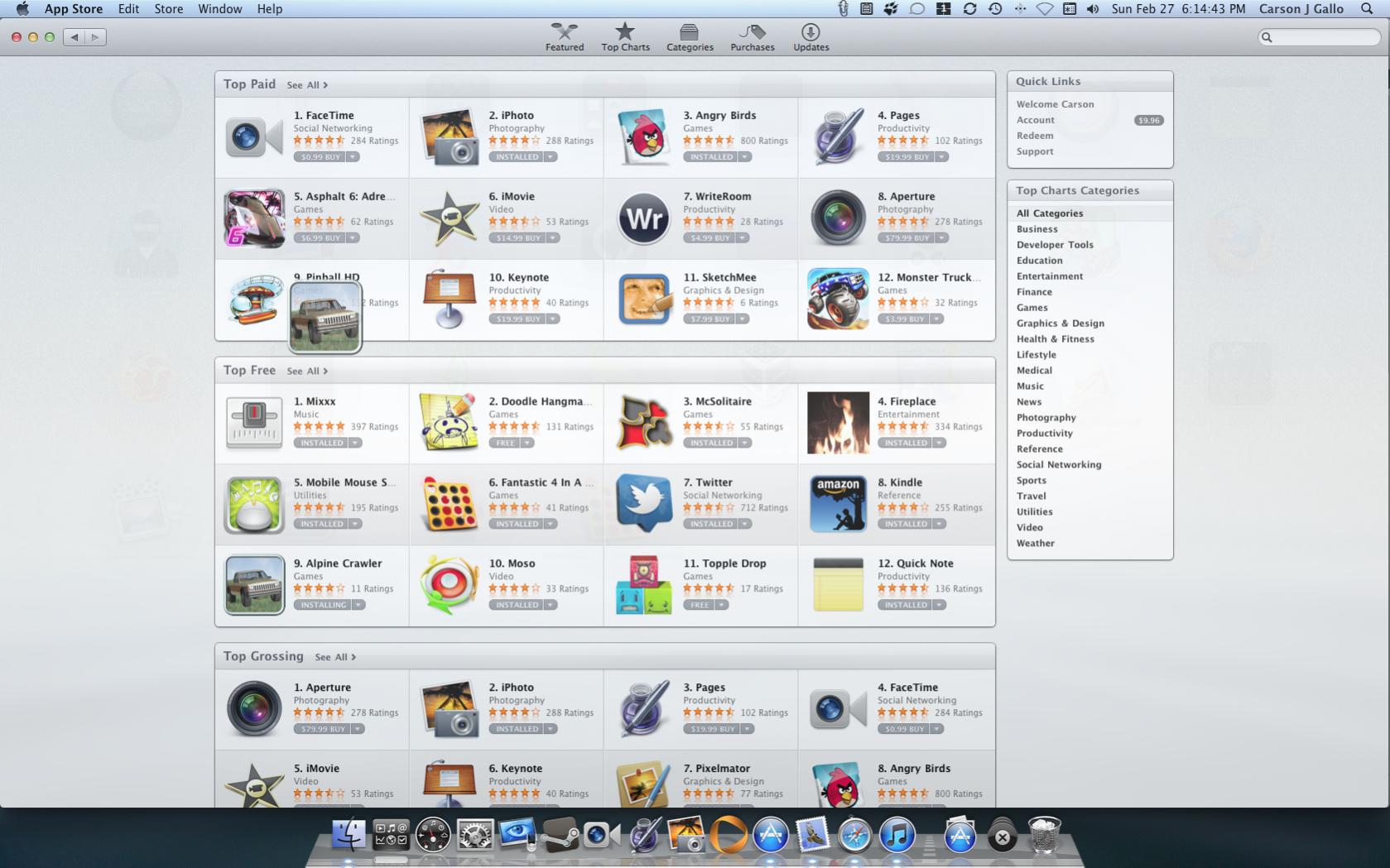Open the Moso app icon
Screen dimensions: 1390x868
(450, 584)
